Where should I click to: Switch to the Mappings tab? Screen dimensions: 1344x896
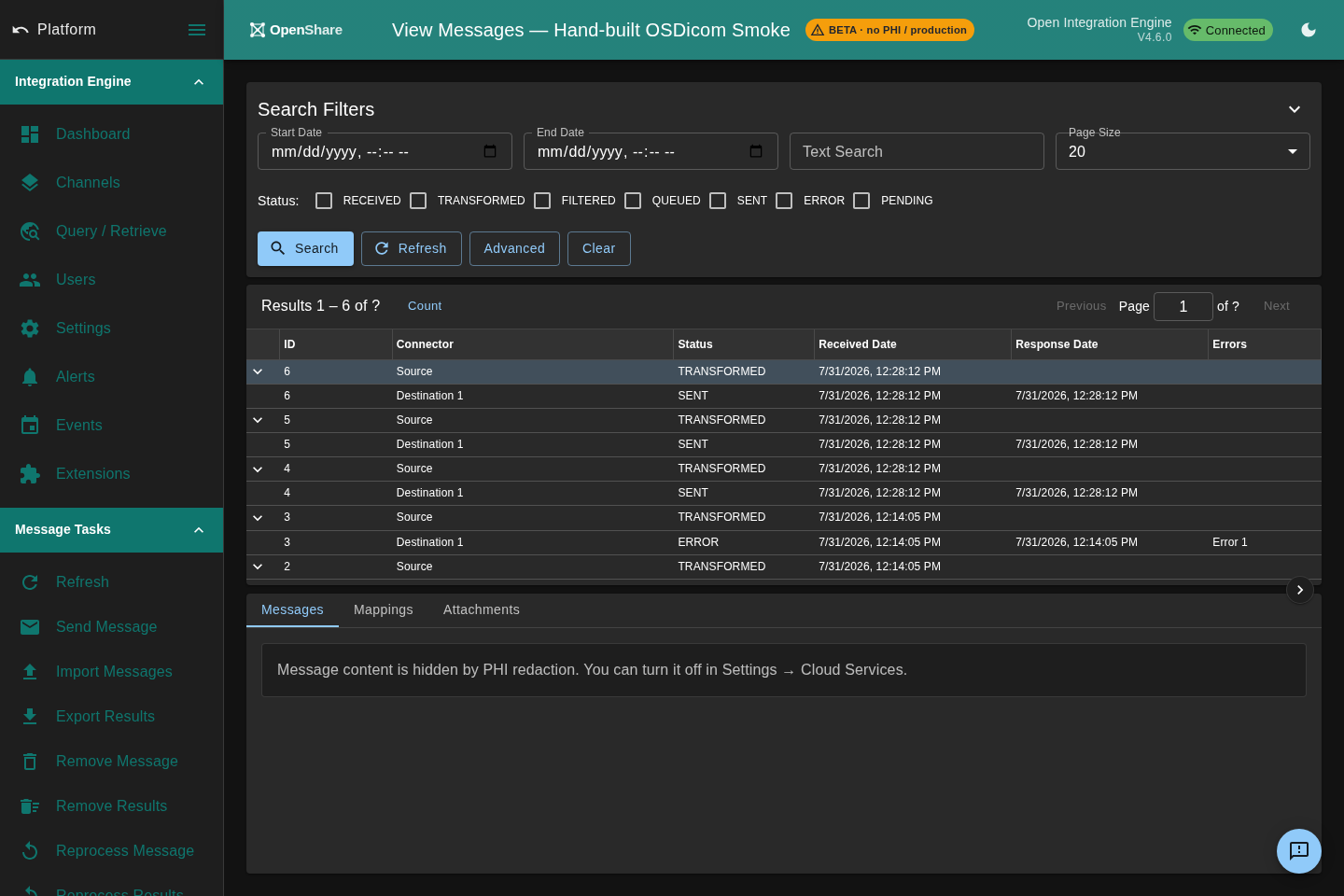(384, 609)
